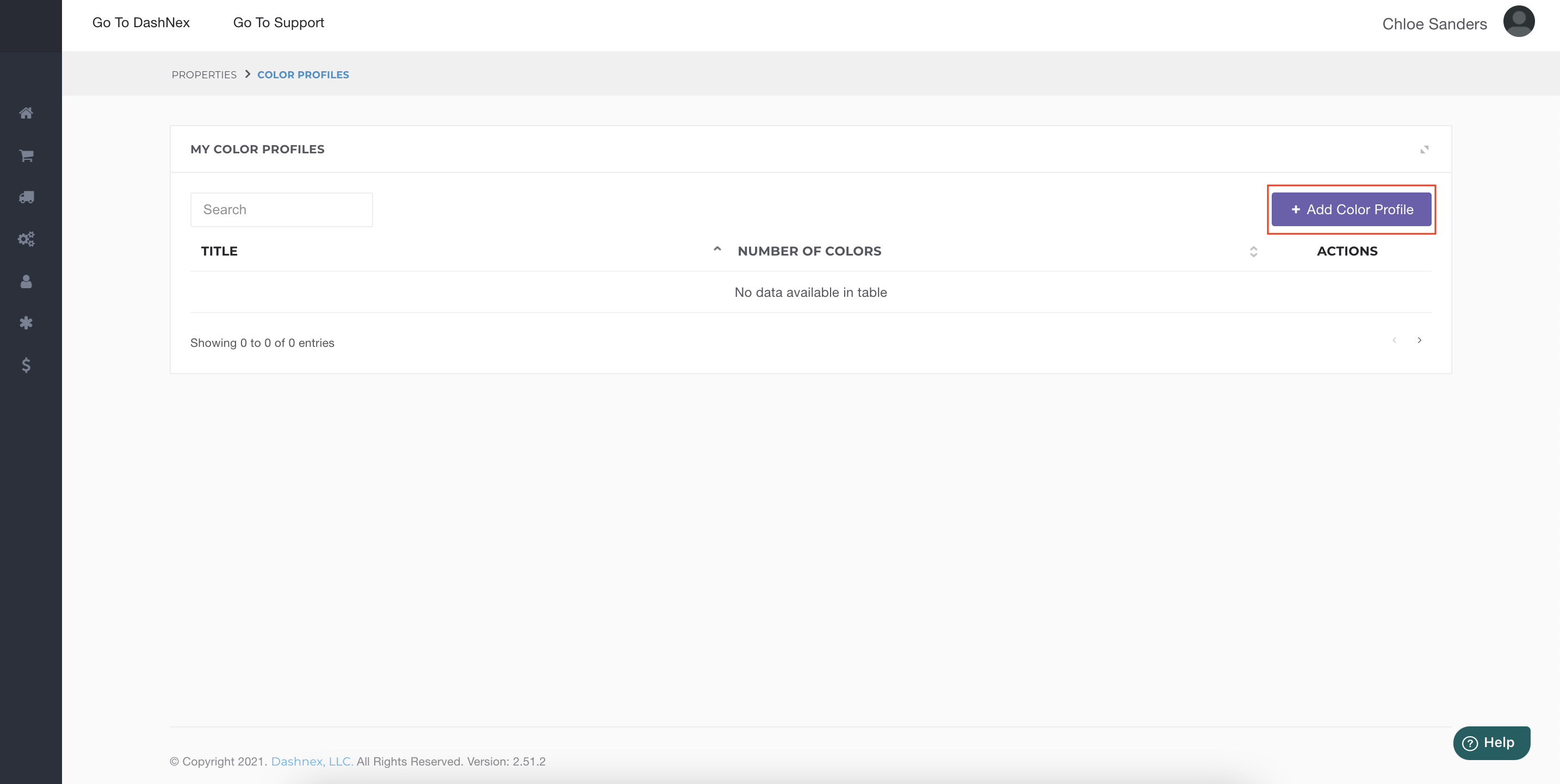
Task: Open the dollar sign sidebar icon
Action: coord(26,365)
